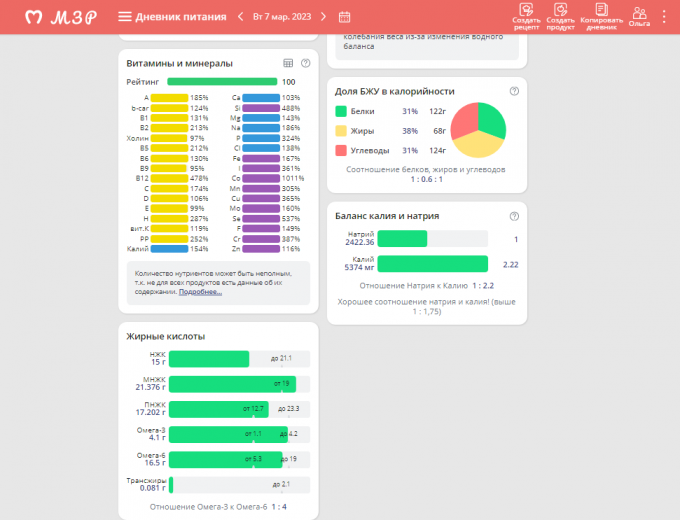Open the calendar date picker icon
This screenshot has height=520, width=680.
[x=345, y=17]
